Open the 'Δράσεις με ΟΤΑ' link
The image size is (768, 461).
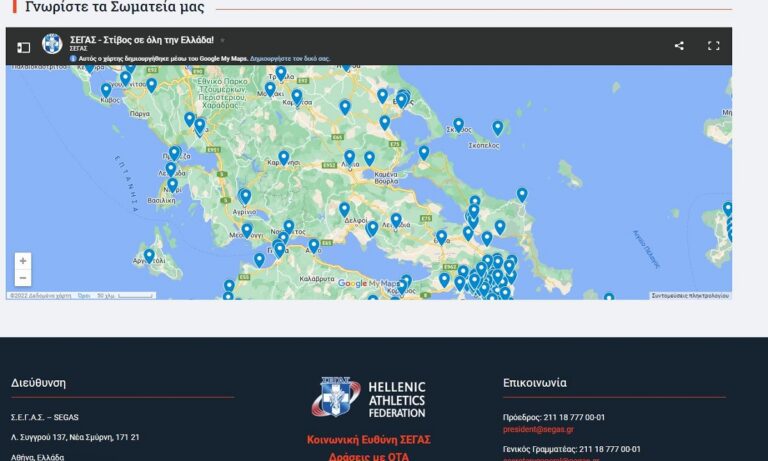[x=368, y=456]
